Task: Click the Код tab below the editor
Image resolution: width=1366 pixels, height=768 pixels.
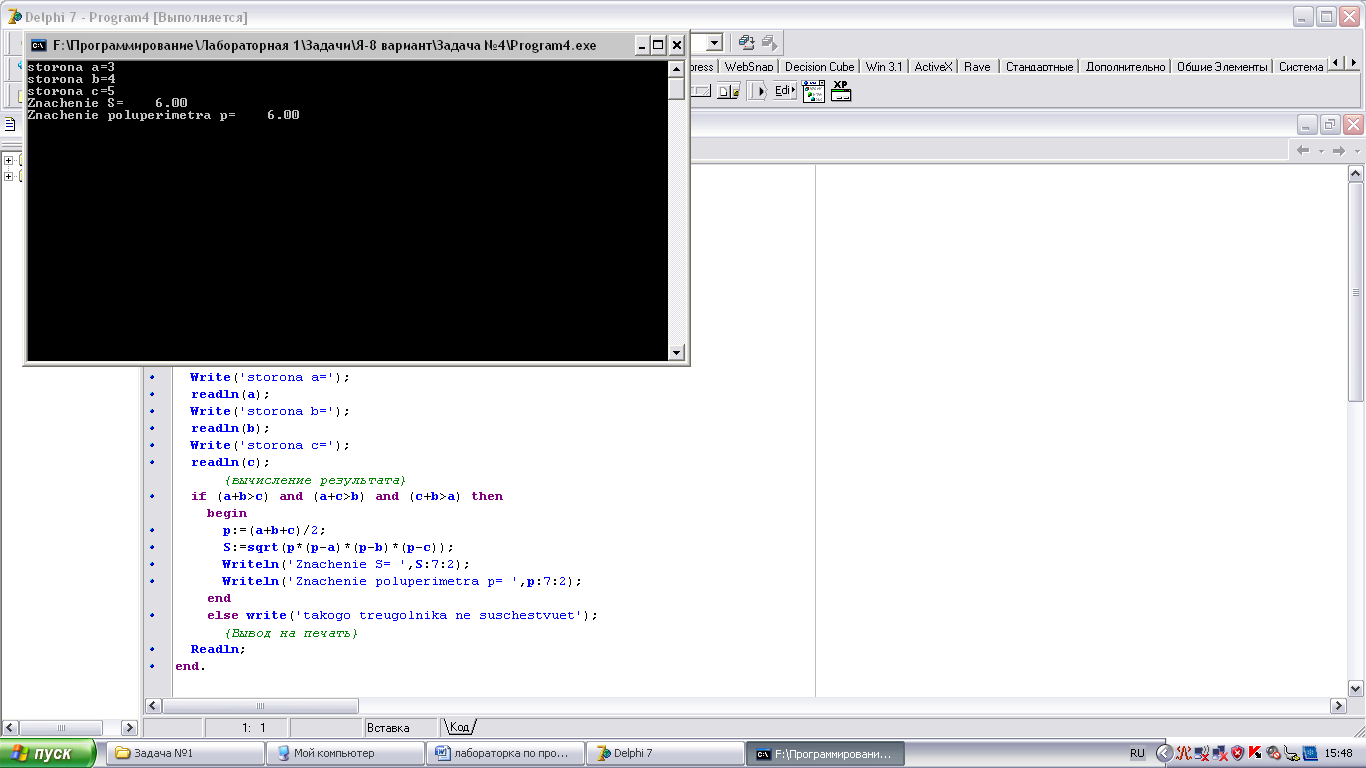Action: pyautogui.click(x=460, y=727)
